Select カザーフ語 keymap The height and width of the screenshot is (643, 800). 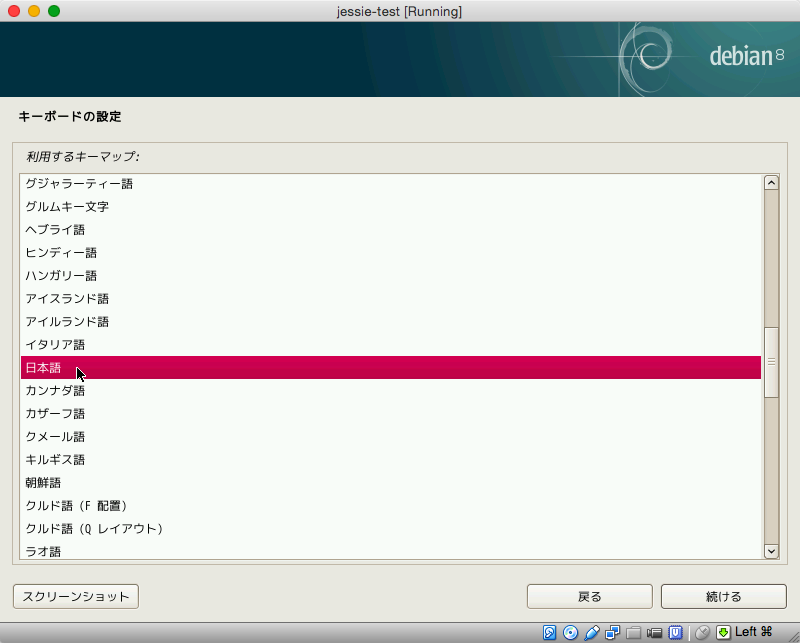point(391,413)
